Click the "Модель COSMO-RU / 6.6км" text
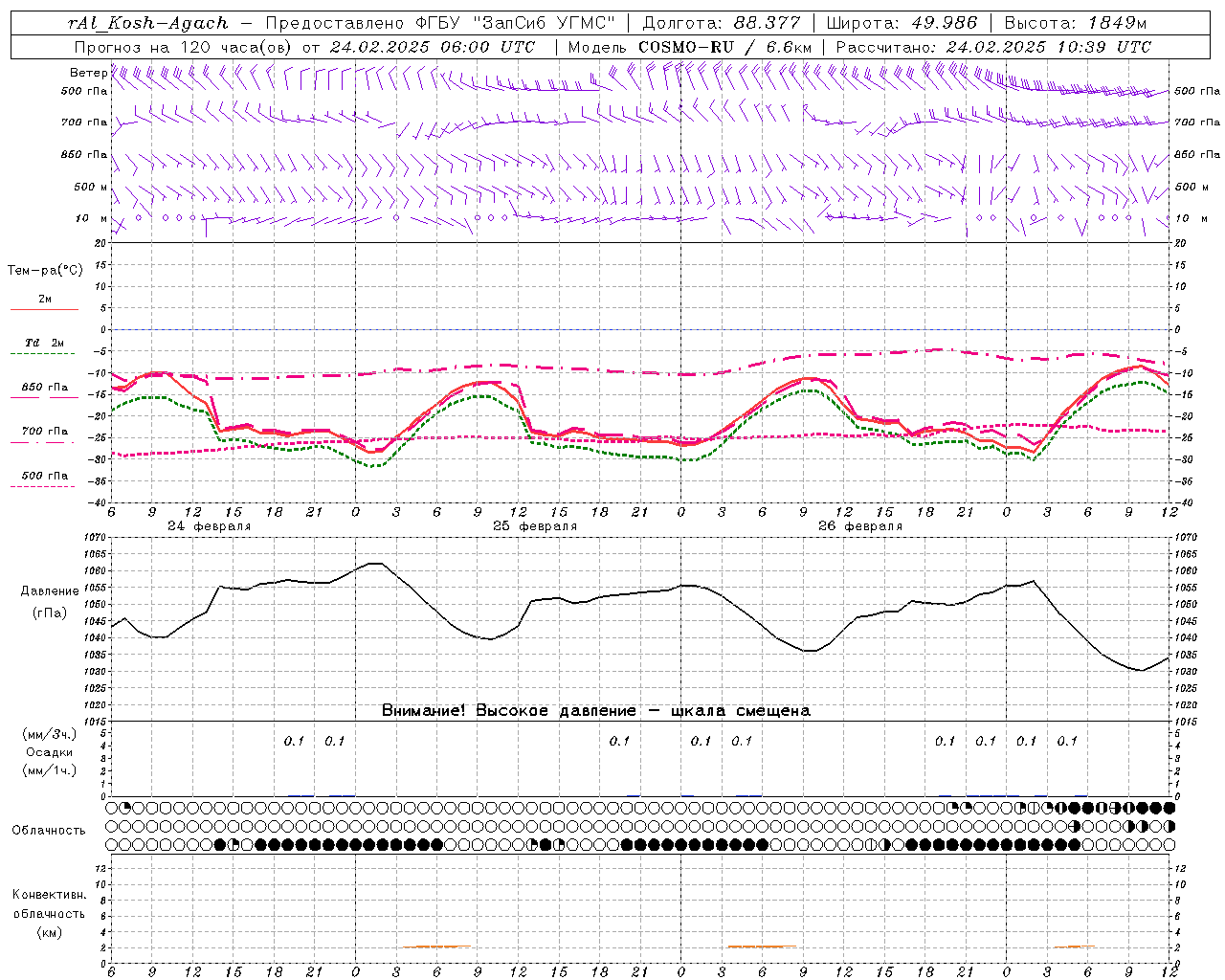Viewport: 1225px width, 980px height. tap(689, 47)
